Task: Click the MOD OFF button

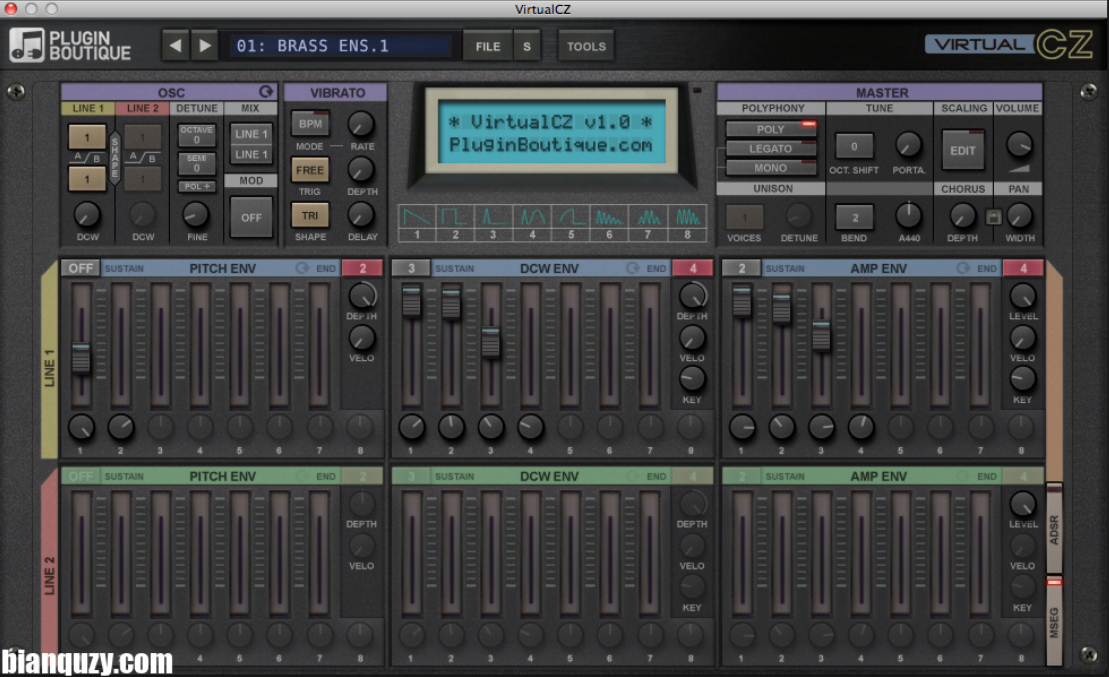Action: pyautogui.click(x=251, y=216)
